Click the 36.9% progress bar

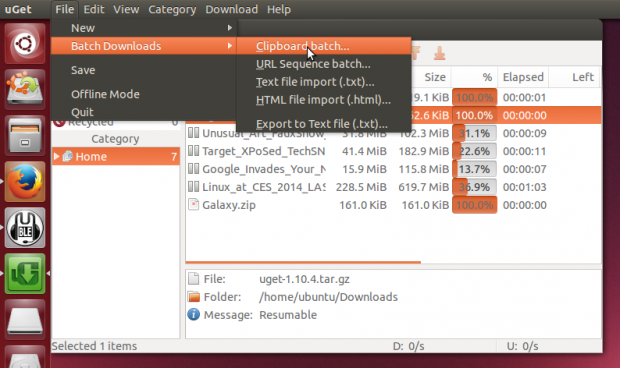coord(474,187)
